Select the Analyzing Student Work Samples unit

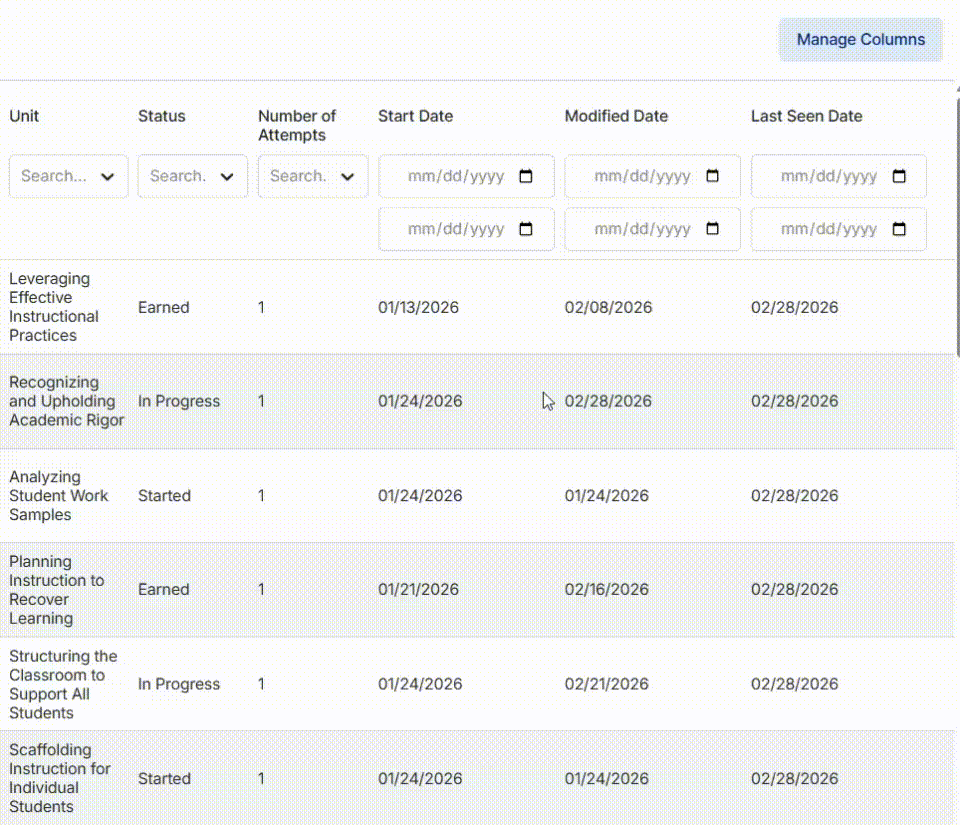point(59,496)
